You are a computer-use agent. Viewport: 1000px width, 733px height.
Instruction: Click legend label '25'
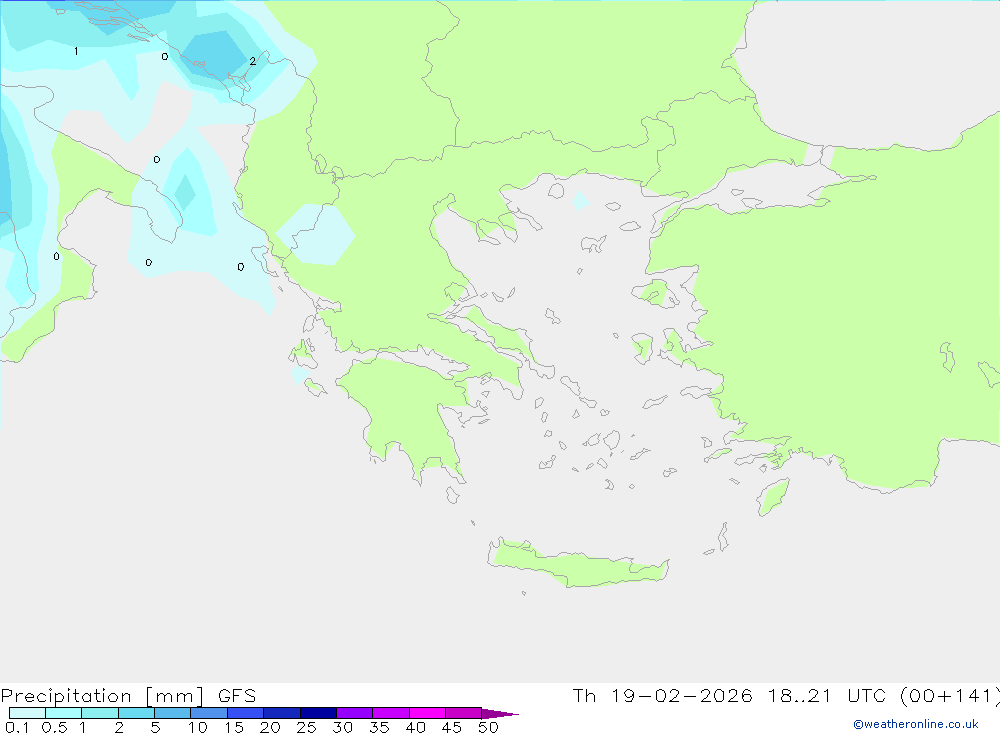point(306,727)
